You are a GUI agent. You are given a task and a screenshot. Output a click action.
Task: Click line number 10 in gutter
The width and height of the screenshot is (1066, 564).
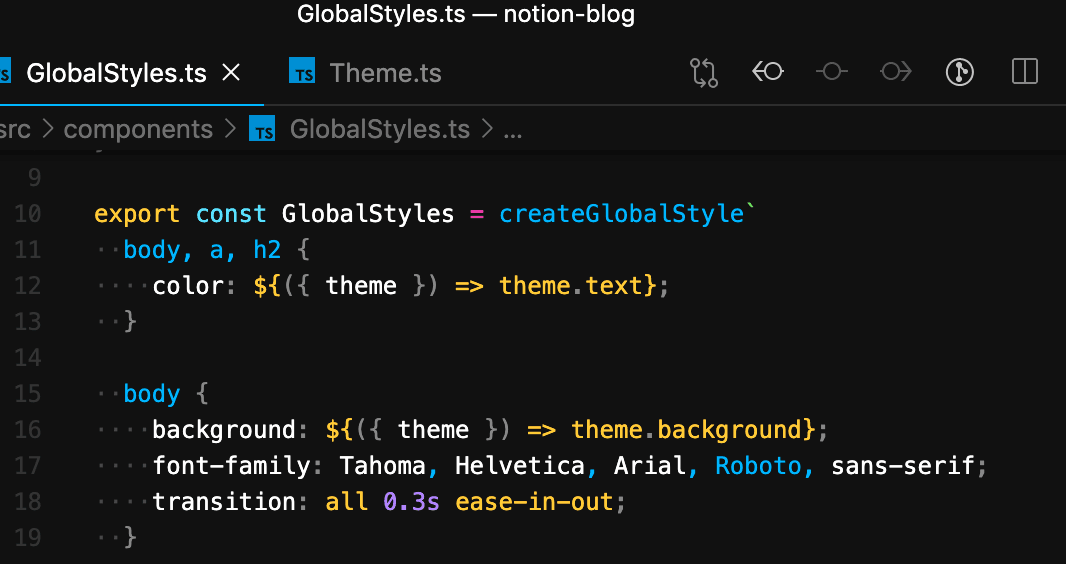pyautogui.click(x=28, y=214)
